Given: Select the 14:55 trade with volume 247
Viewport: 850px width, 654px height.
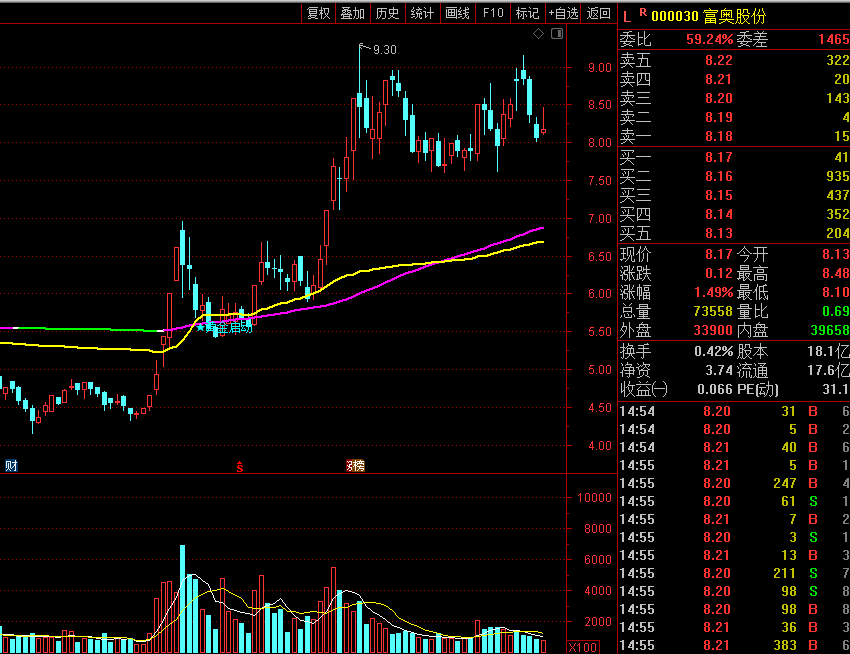Looking at the screenshot, I should [x=734, y=483].
